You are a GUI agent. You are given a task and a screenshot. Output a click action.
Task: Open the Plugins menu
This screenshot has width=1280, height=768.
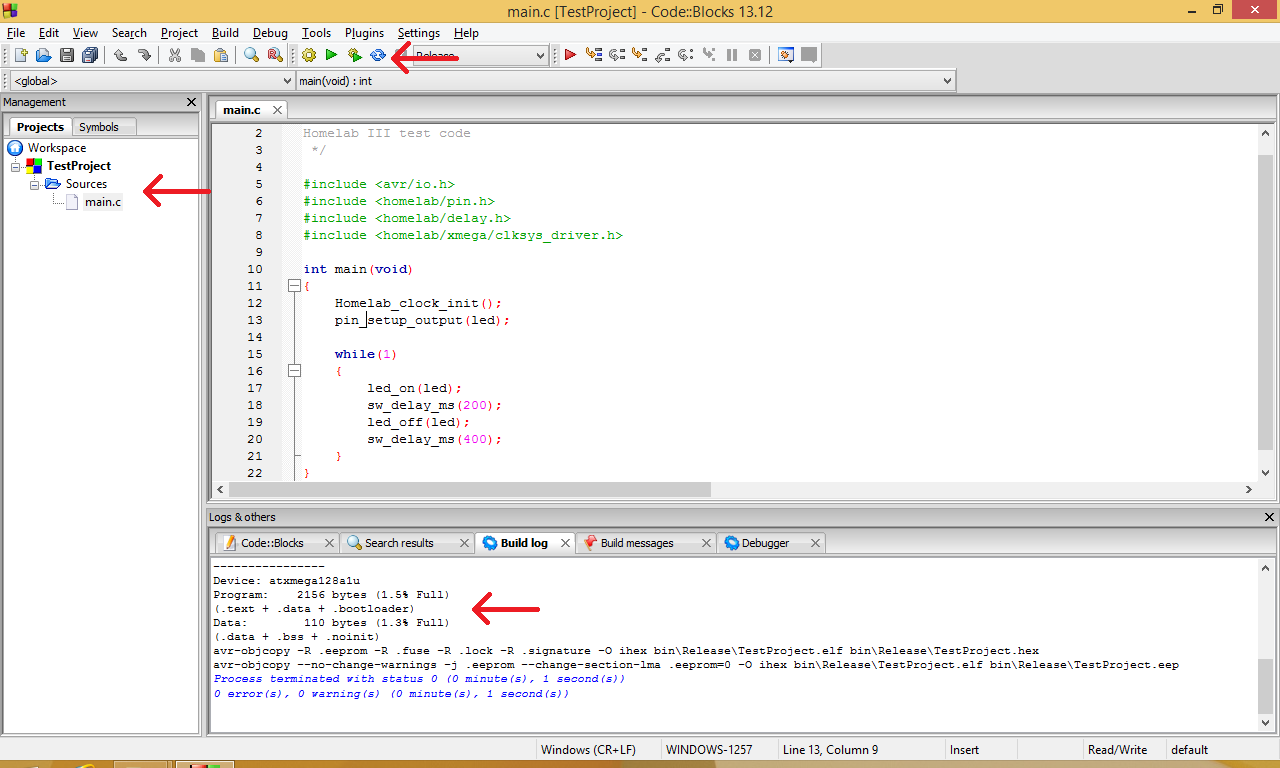coord(364,33)
